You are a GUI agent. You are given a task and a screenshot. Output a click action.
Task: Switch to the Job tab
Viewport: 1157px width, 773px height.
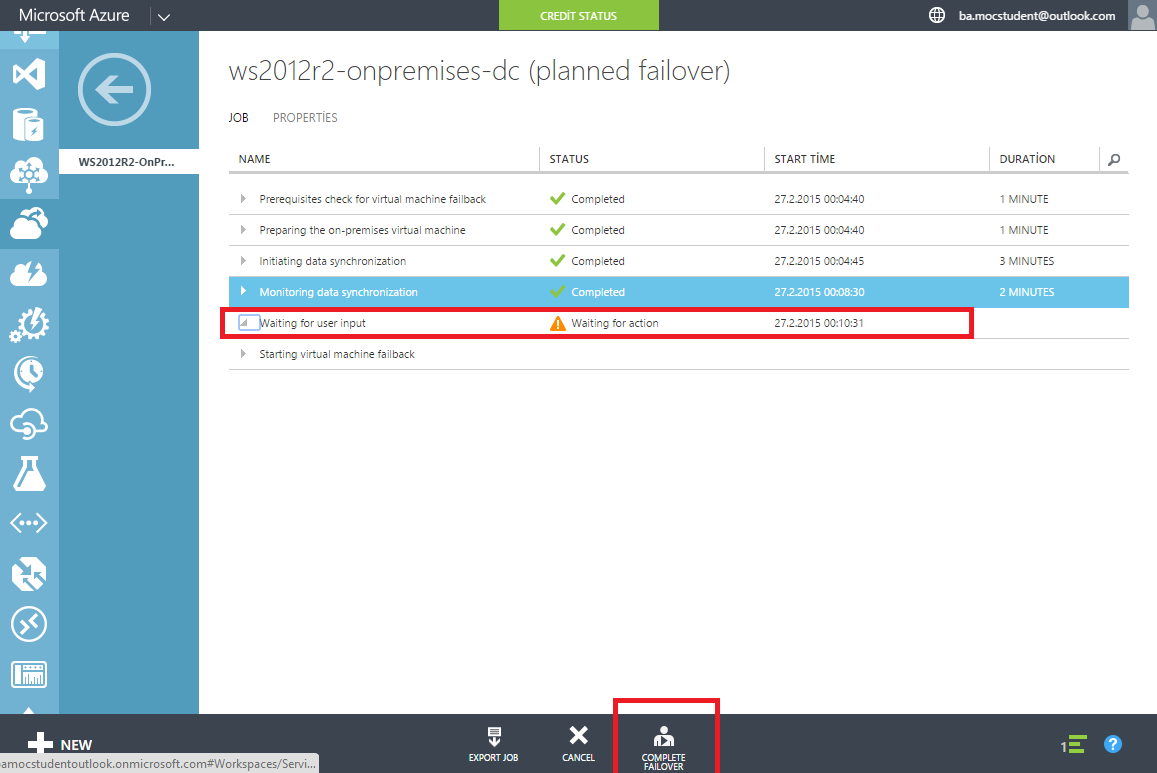(238, 118)
